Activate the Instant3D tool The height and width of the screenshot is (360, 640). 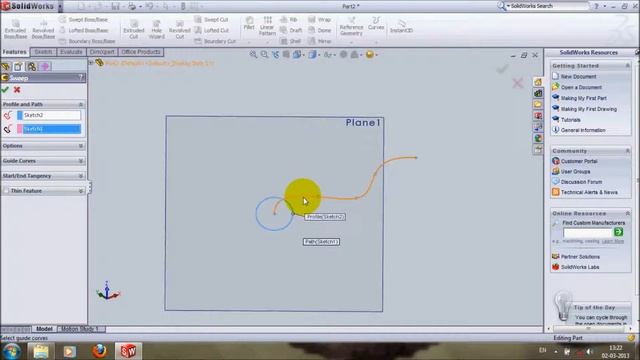pos(401,26)
